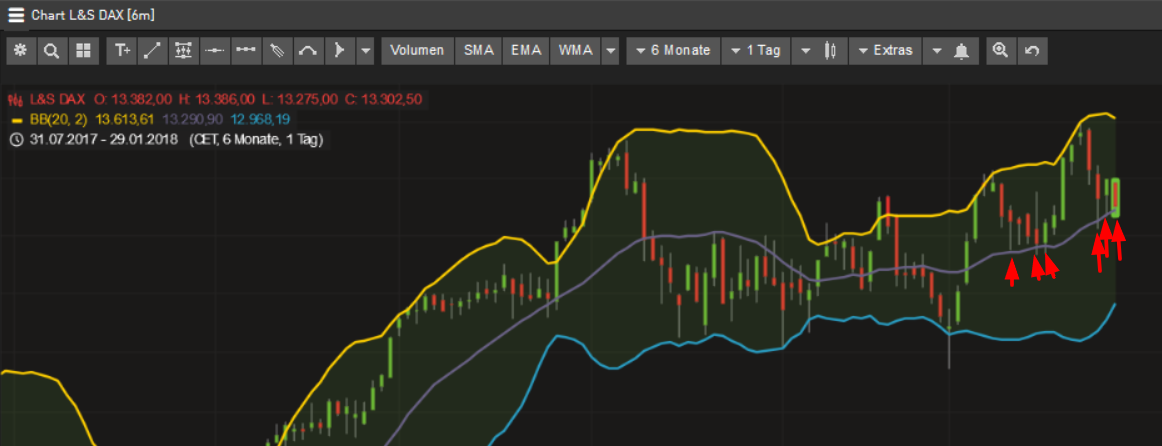Expand the 6 Monate period dropdown
Image resolution: width=1162 pixels, height=446 pixels.
click(670, 51)
